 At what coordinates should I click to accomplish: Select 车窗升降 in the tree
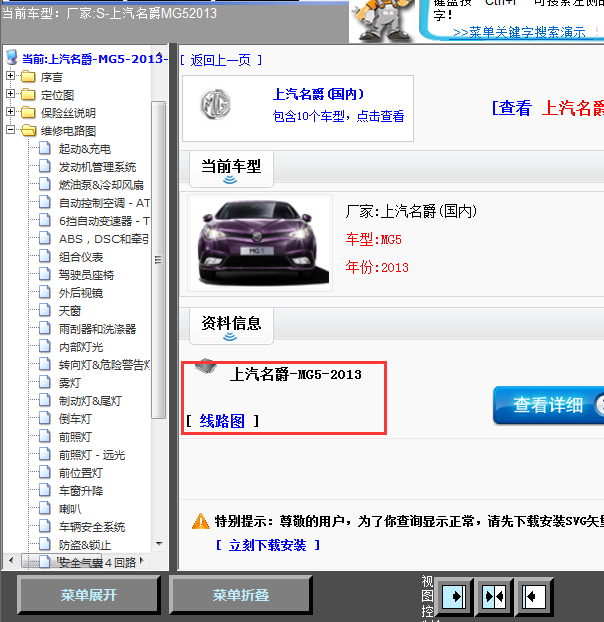point(81,491)
